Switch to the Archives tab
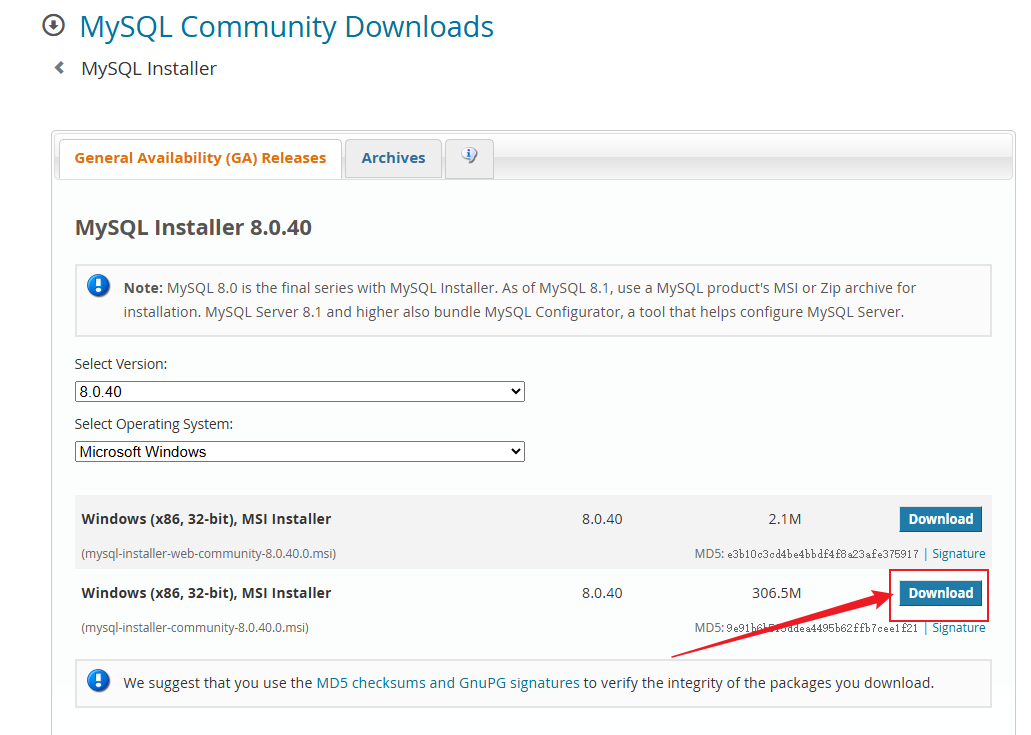 (x=392, y=157)
